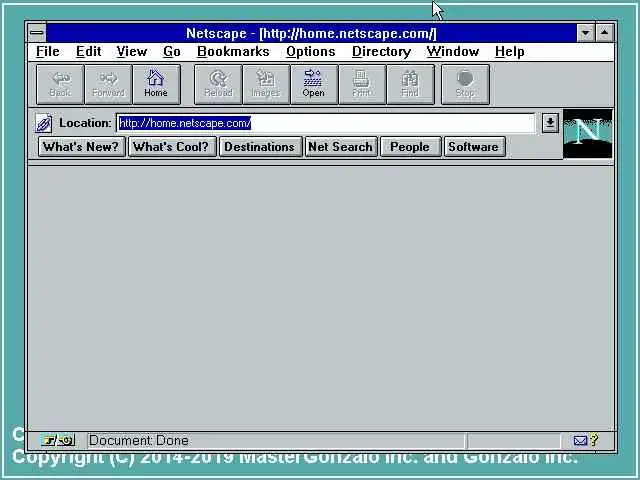Viewport: 640px width, 480px height.
Task: Click the Software directory button
Action: pyautogui.click(x=474, y=147)
